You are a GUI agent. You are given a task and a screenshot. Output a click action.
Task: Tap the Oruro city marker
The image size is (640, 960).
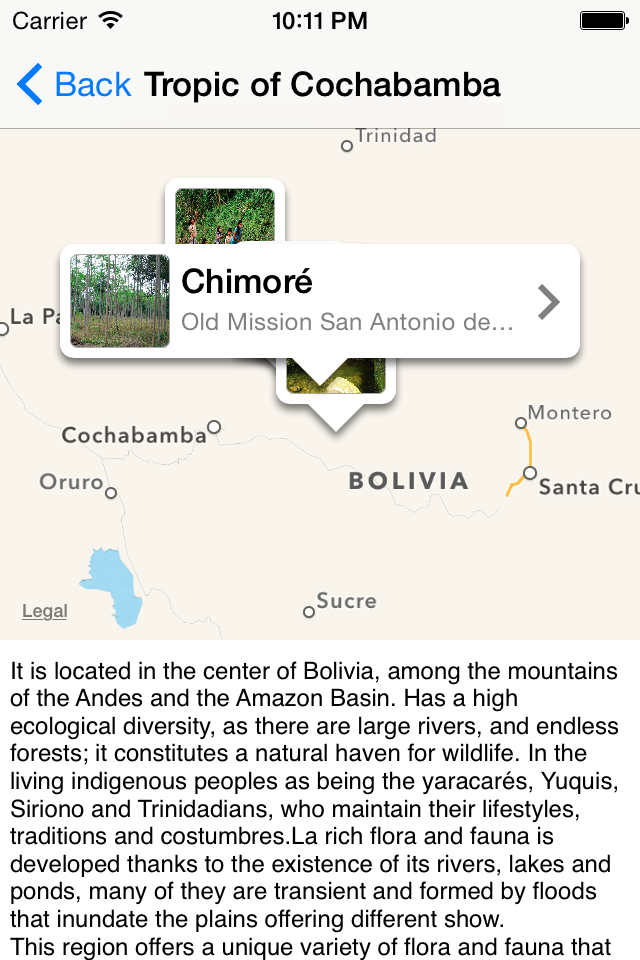coord(111,493)
